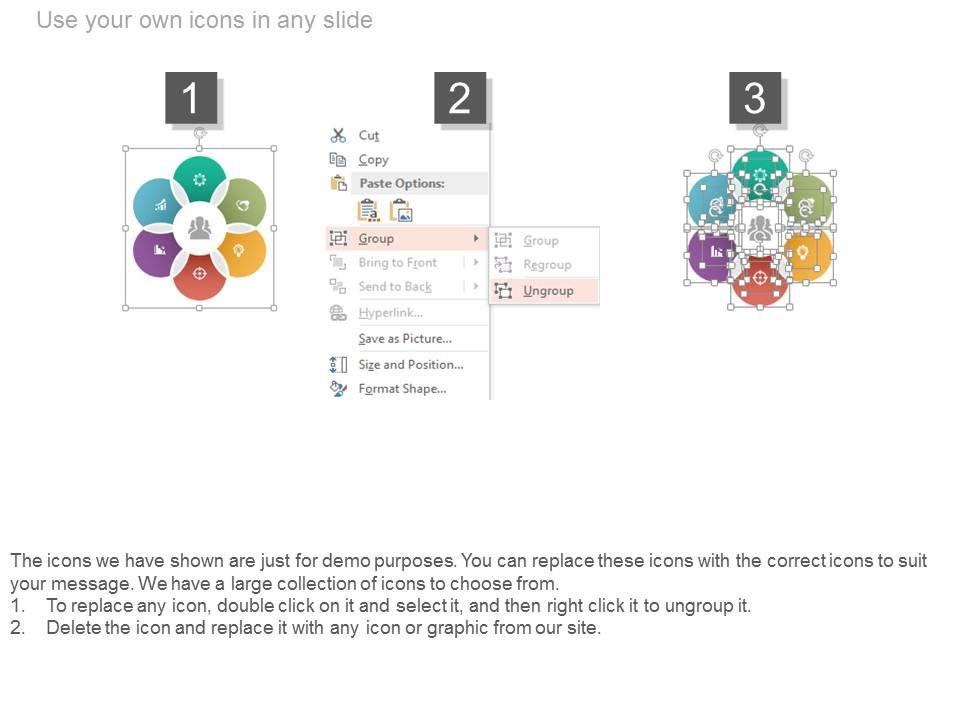960x720 pixels.
Task: Open Size and Position settings
Action: 410,364
